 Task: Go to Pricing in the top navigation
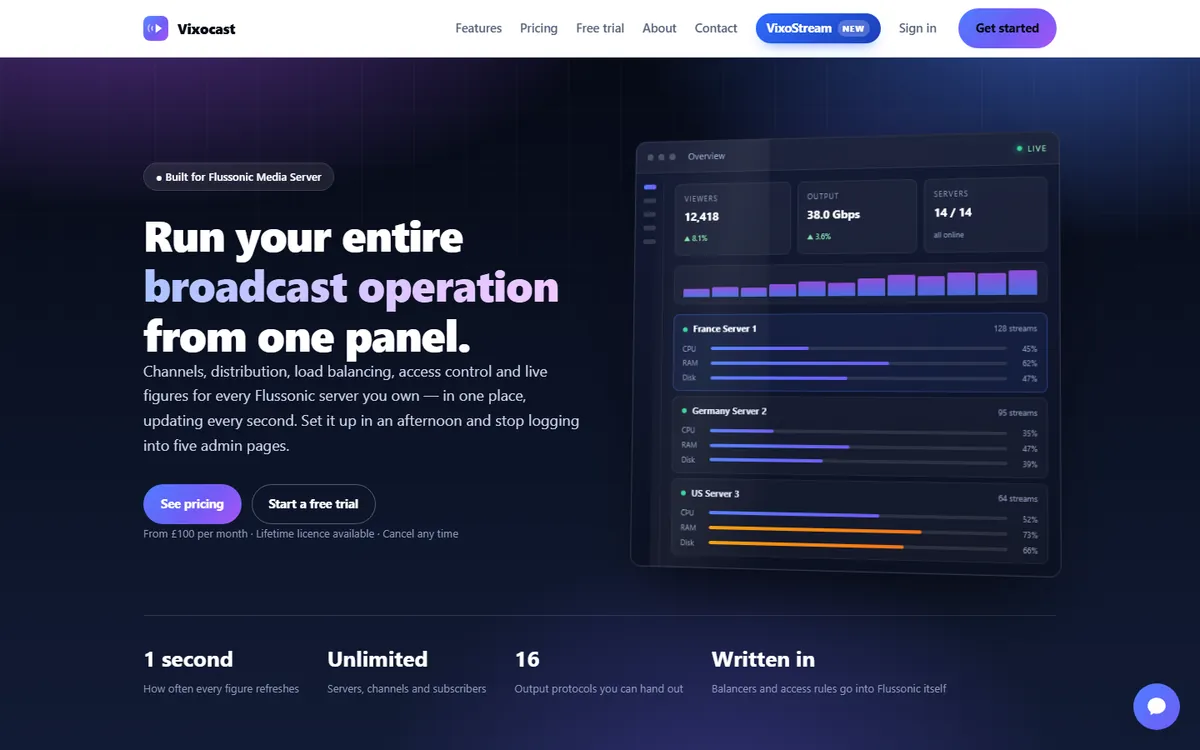click(539, 28)
